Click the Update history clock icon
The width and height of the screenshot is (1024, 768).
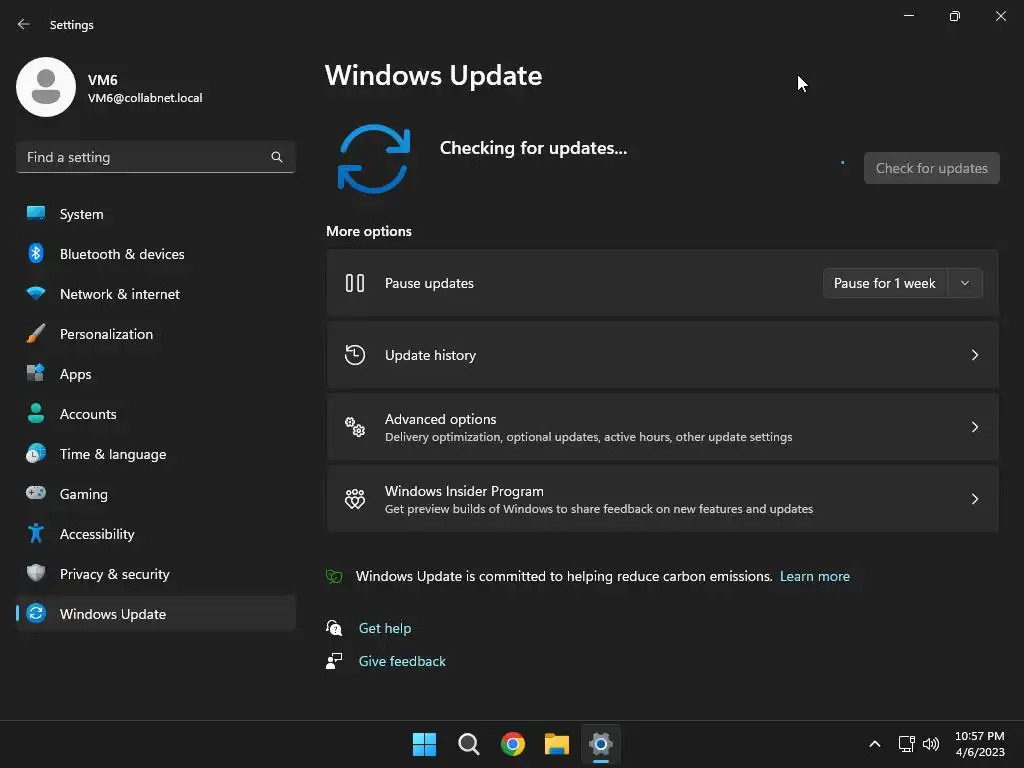[x=355, y=355]
